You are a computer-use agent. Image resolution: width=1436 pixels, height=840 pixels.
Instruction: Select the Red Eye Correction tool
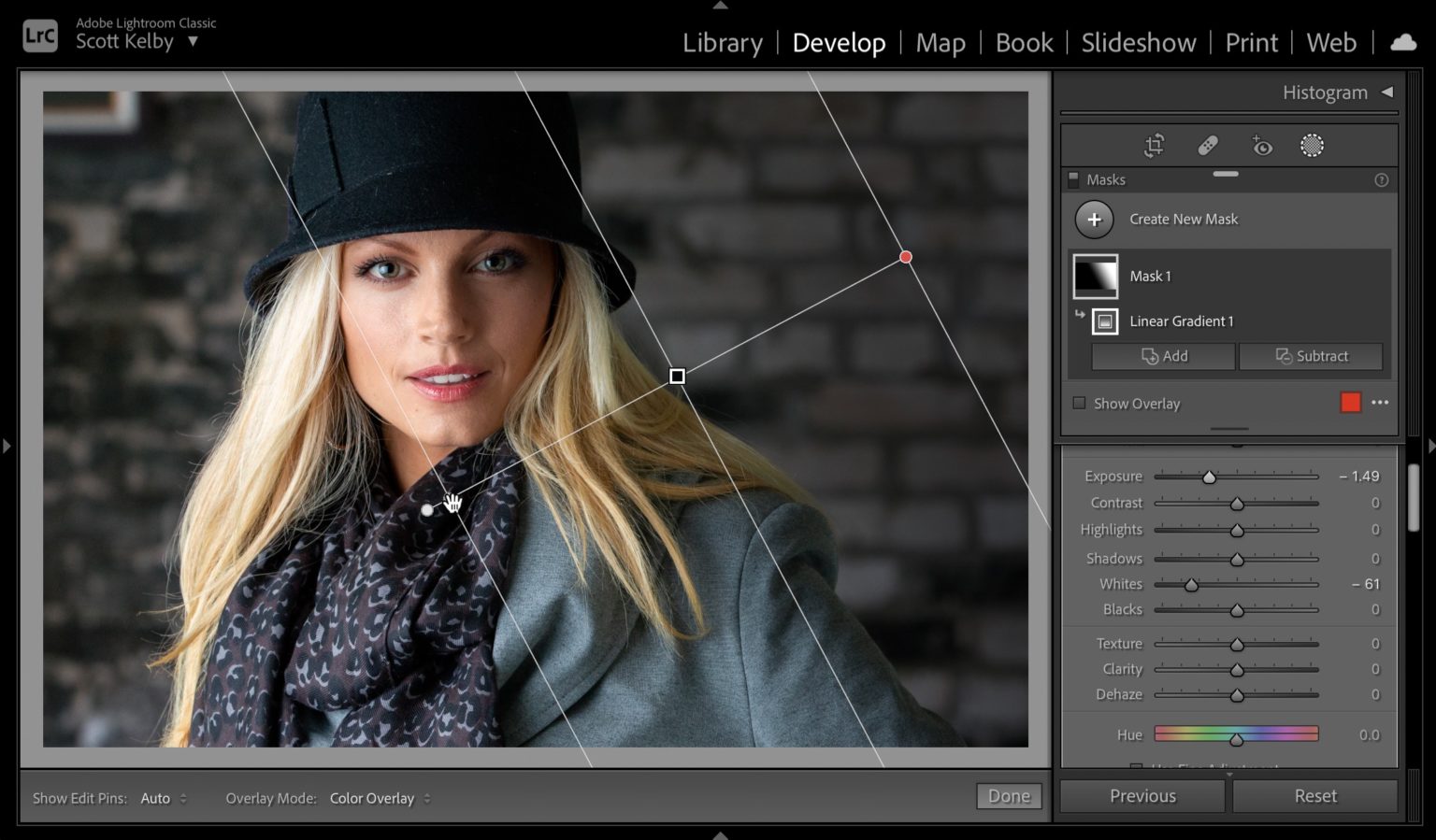pos(1261,146)
